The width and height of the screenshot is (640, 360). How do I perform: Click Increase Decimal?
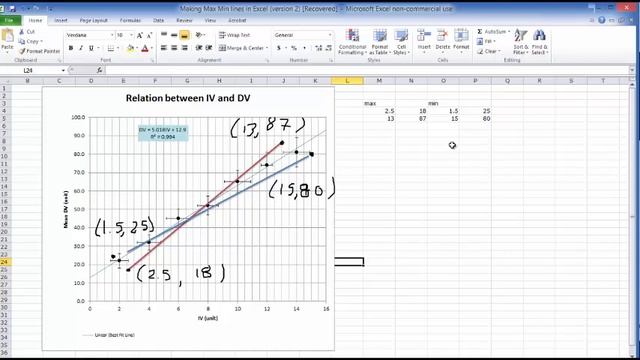pyautogui.click(x=318, y=48)
